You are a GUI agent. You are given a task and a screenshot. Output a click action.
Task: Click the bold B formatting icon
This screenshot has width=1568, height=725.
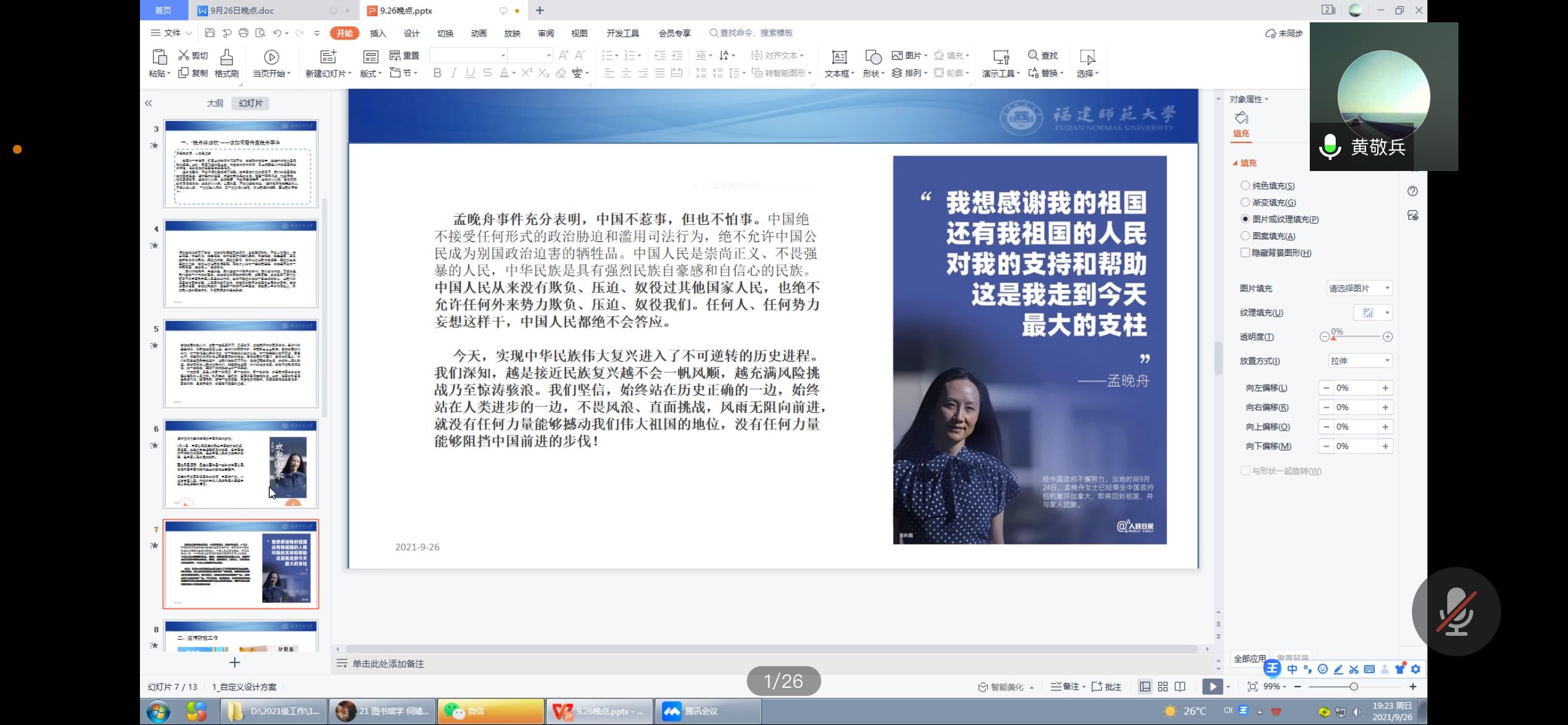point(437,73)
